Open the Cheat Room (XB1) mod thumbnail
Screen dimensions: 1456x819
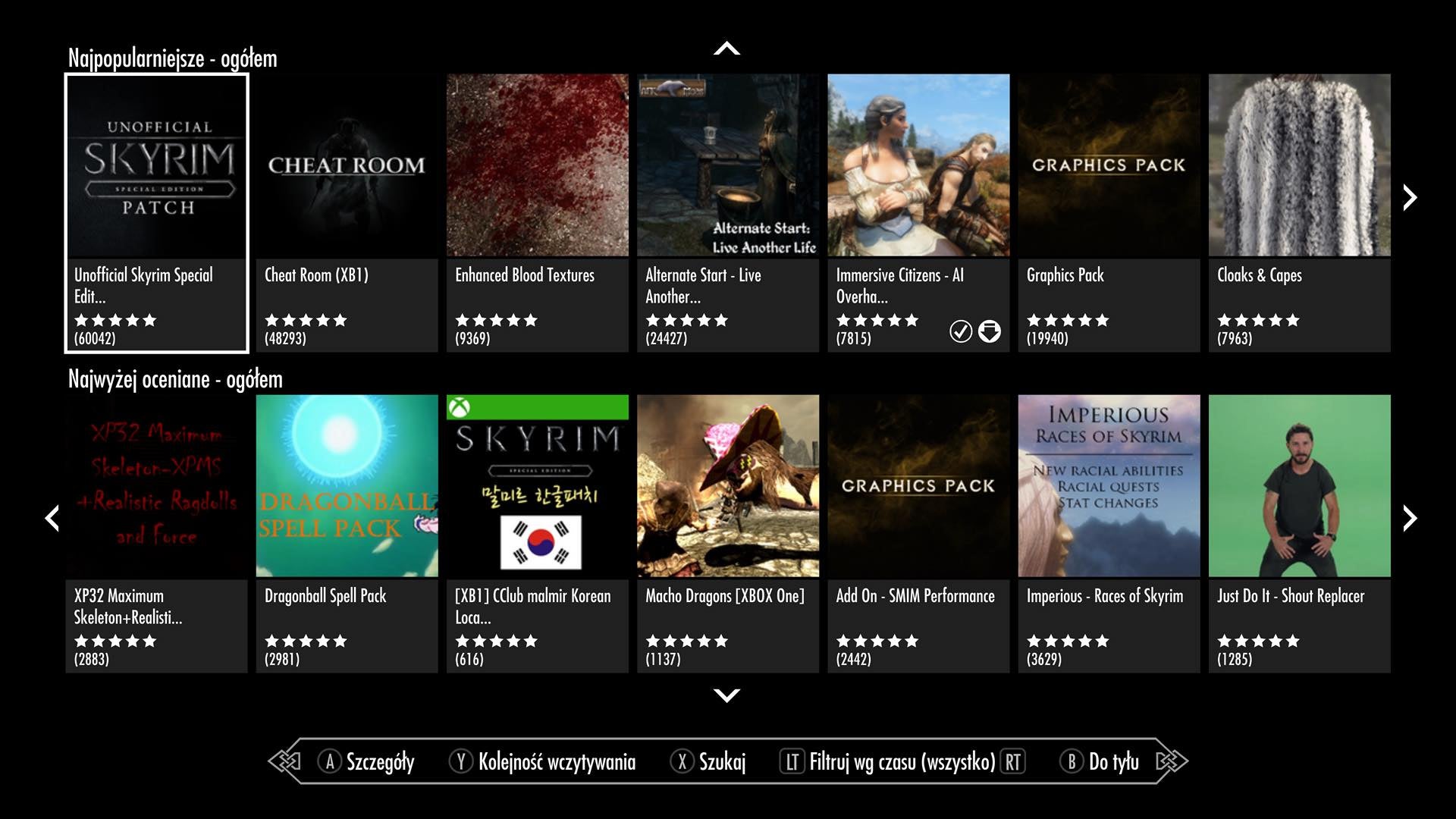pos(347,165)
